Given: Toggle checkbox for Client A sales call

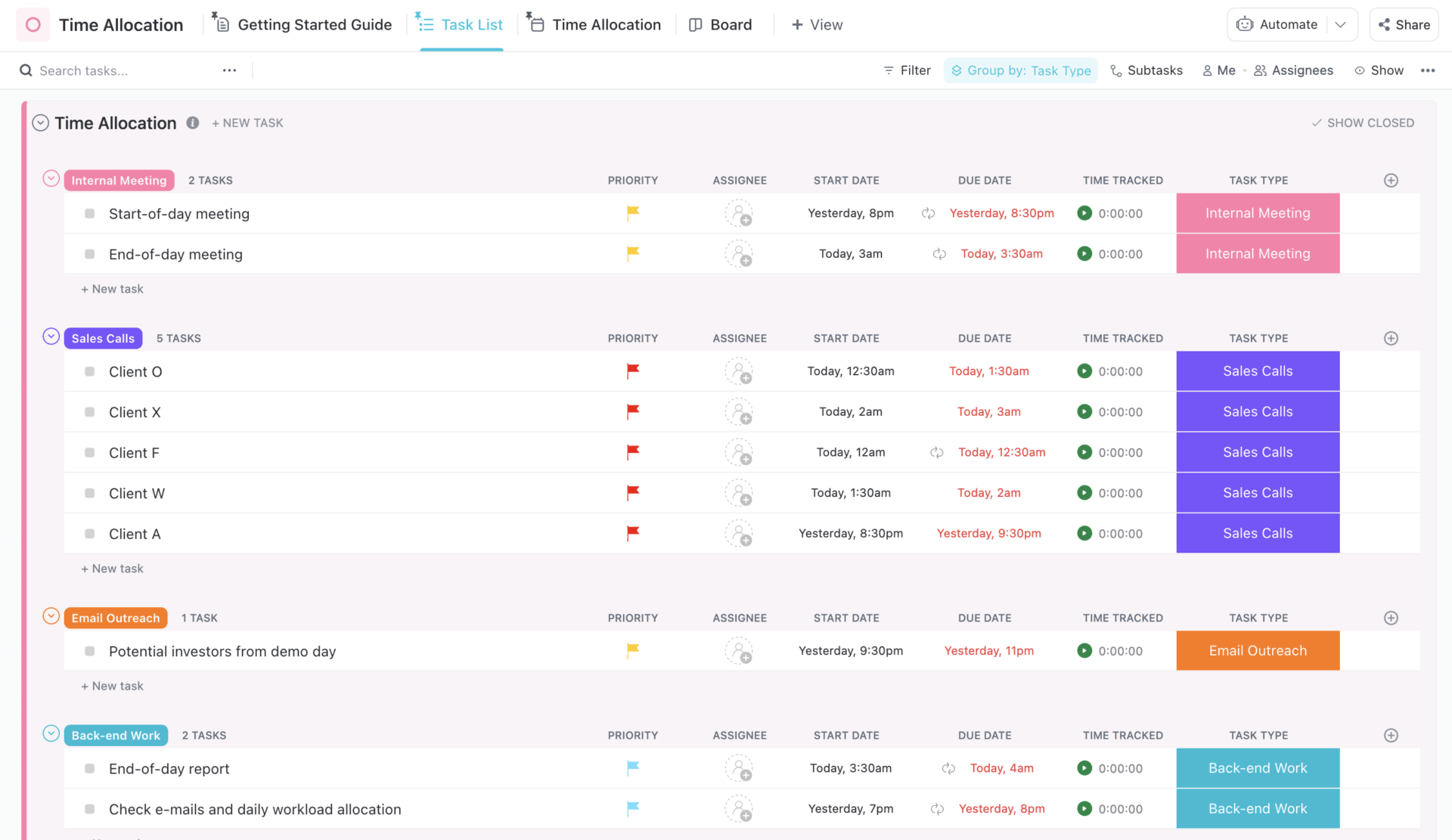Looking at the screenshot, I should pos(90,532).
